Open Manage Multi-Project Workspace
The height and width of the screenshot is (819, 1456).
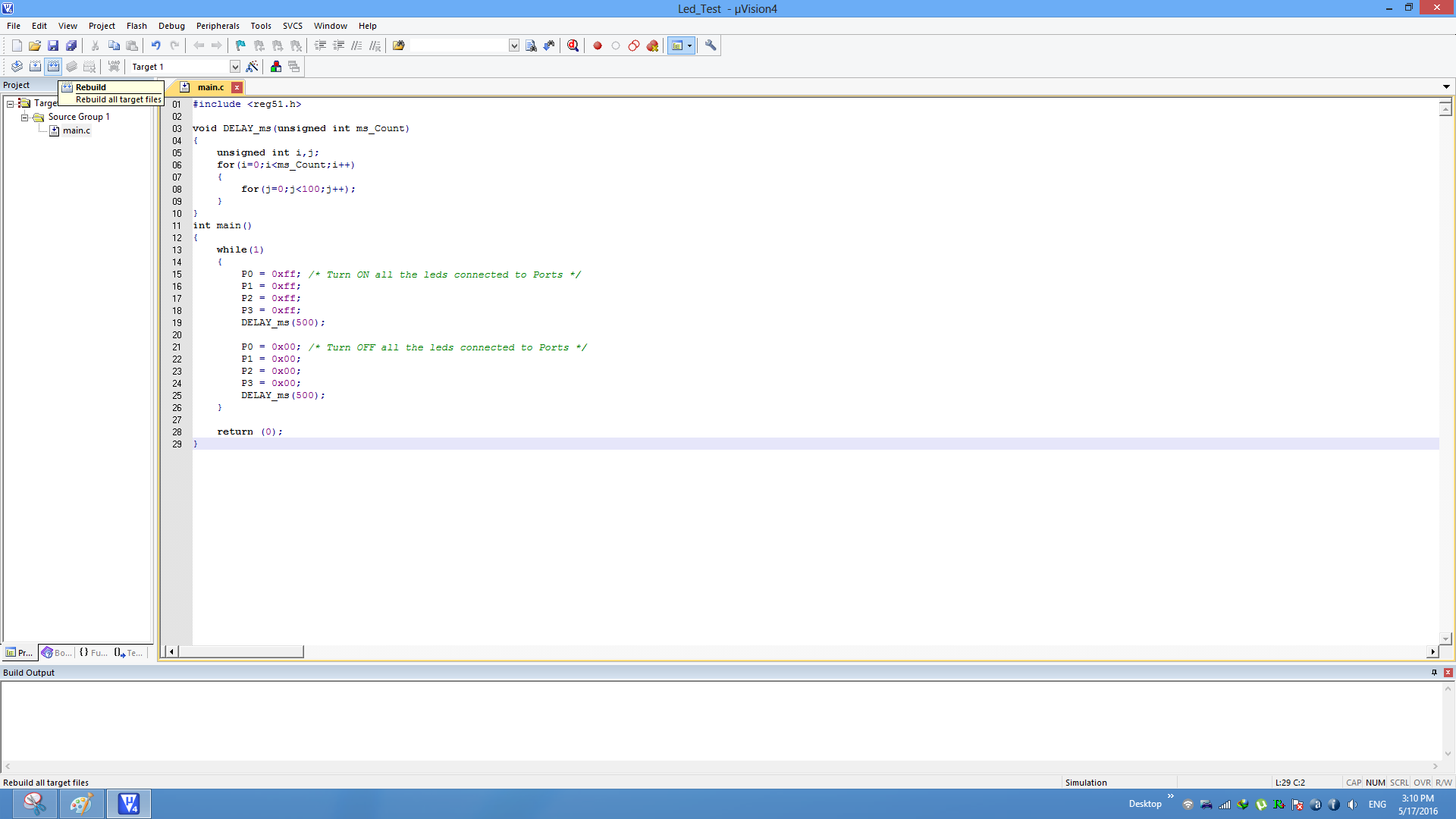click(x=294, y=67)
